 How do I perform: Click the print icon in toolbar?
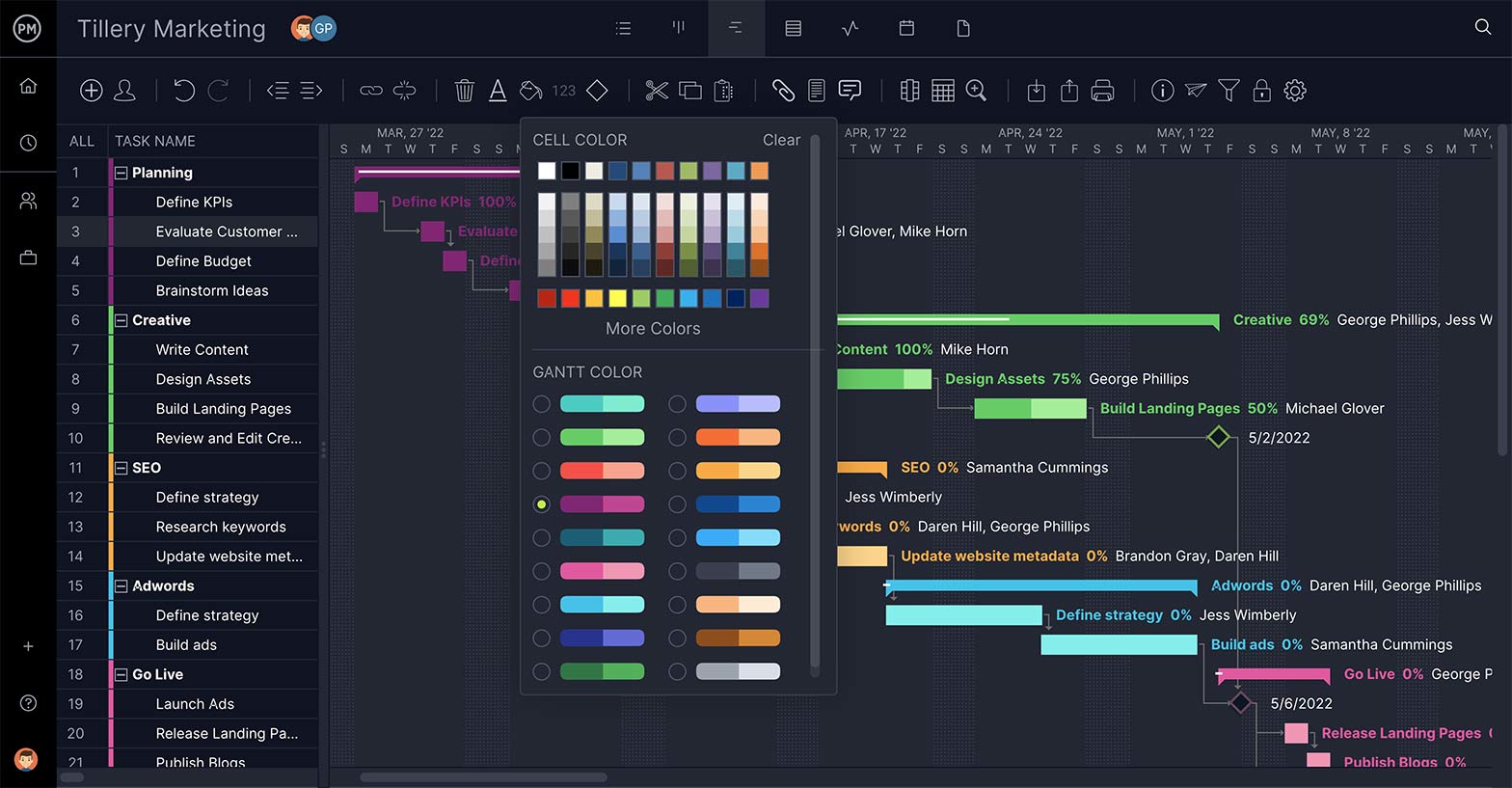pos(1102,91)
